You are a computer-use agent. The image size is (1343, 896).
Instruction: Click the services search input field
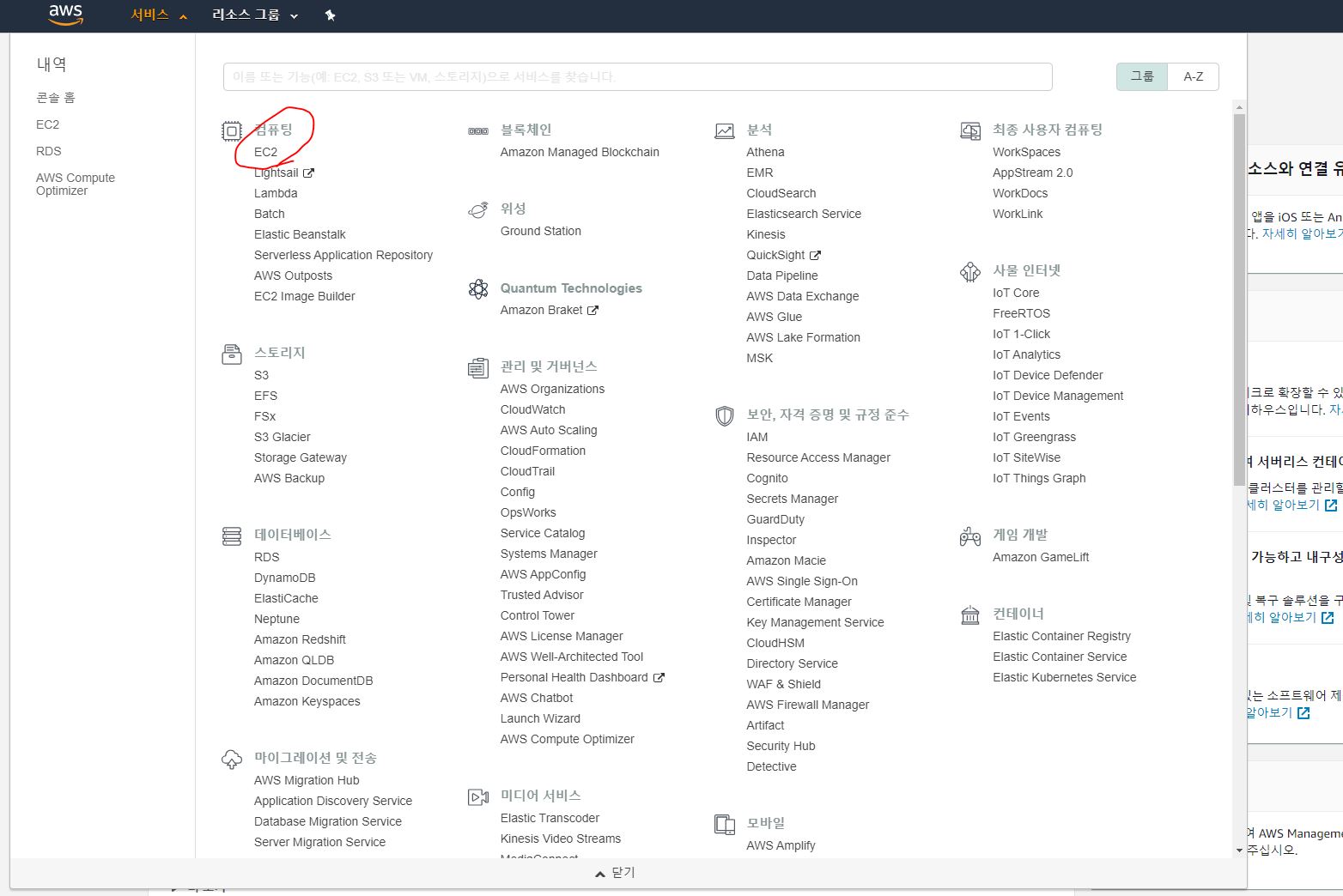point(637,76)
